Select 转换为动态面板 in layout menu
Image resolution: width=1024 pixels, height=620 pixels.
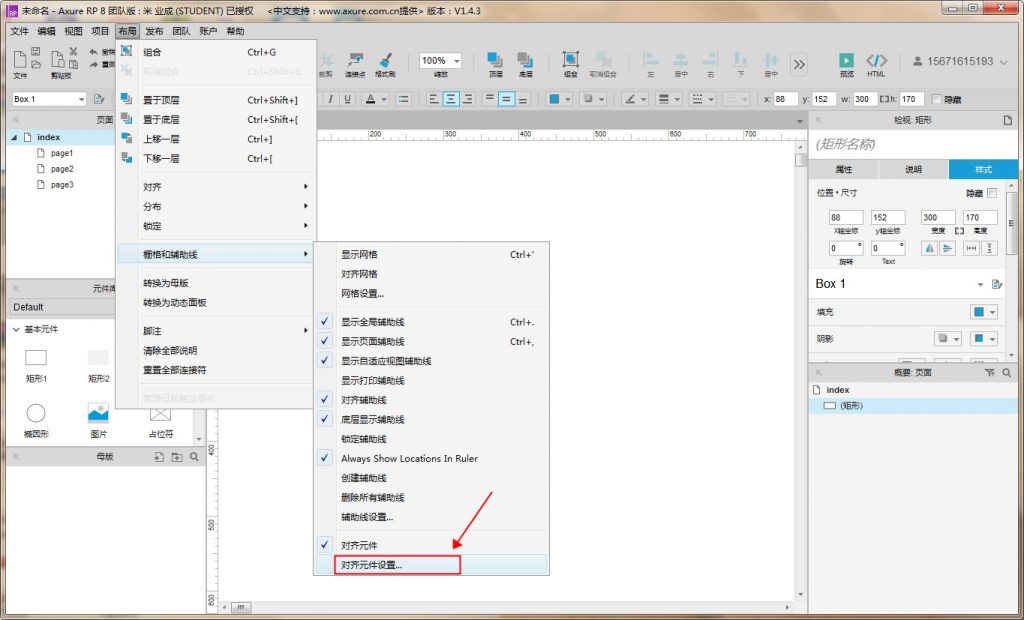(x=174, y=302)
